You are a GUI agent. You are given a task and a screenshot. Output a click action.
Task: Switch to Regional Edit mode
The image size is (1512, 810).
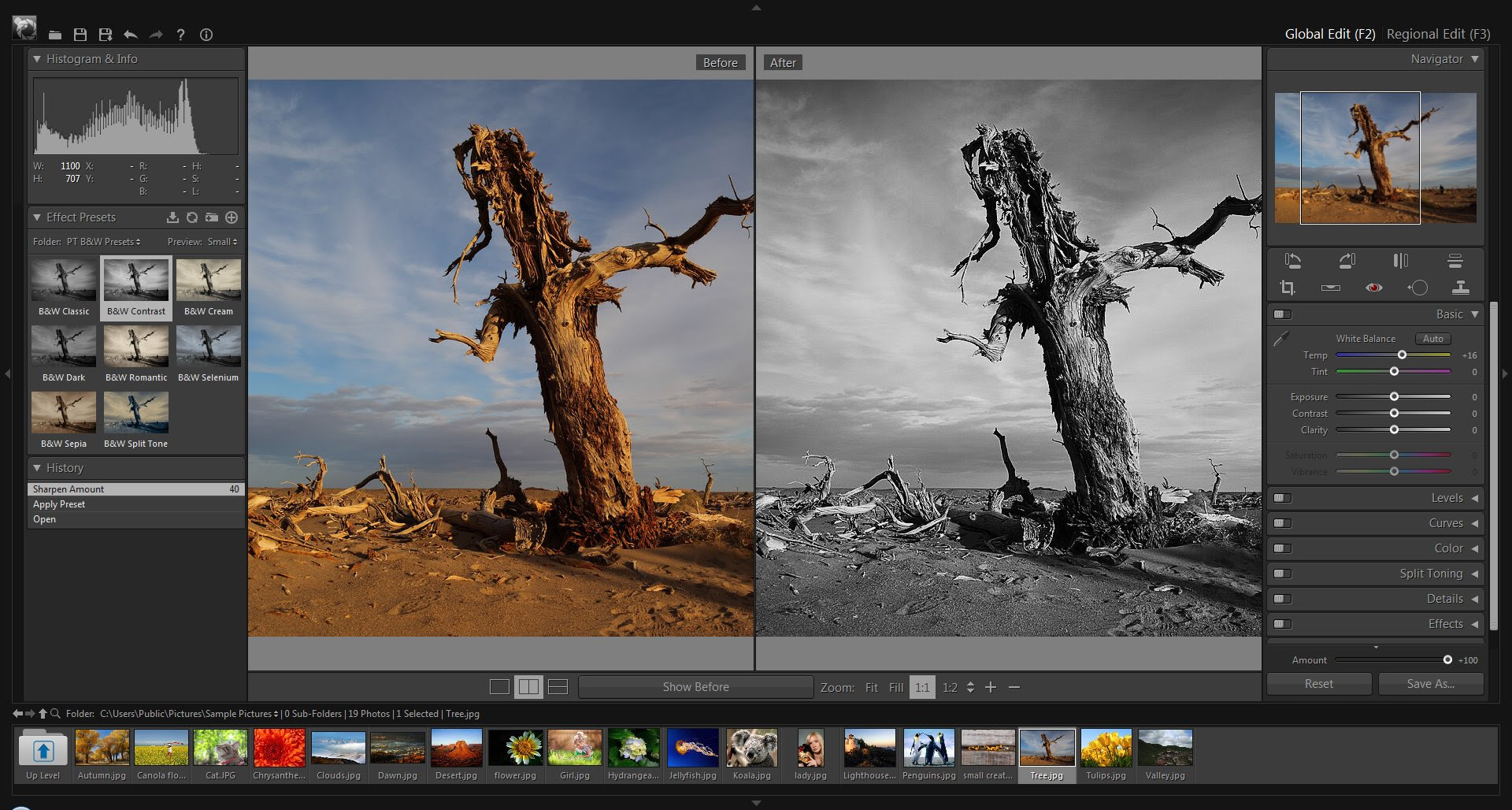tap(1437, 34)
